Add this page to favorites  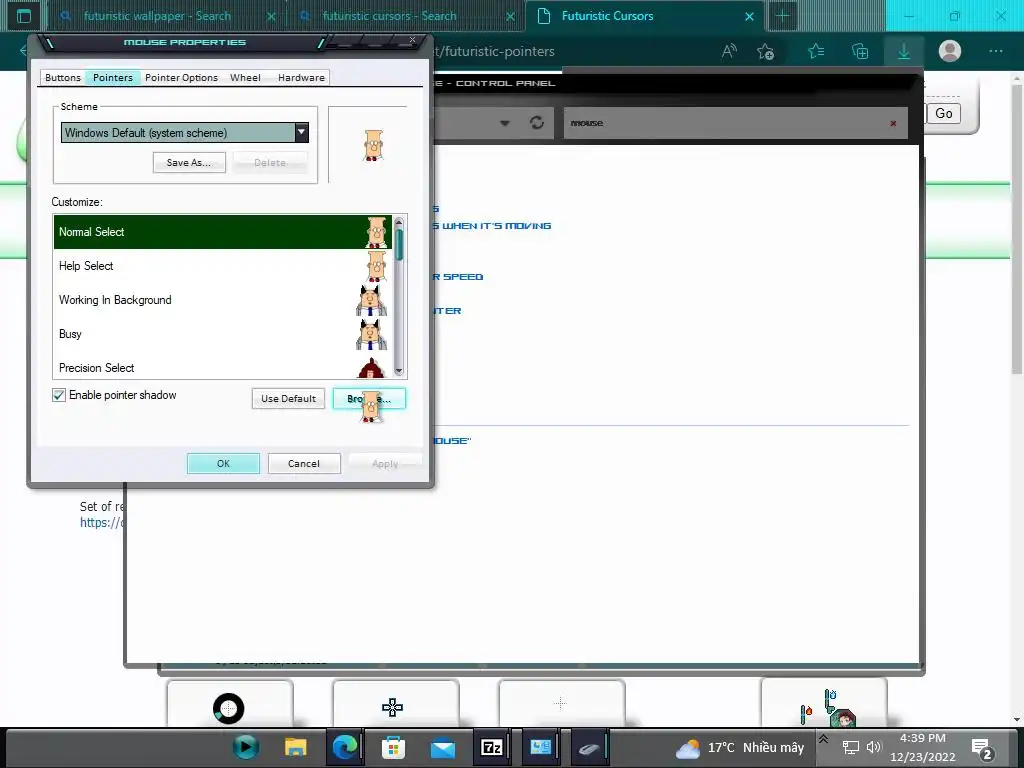[x=765, y=51]
